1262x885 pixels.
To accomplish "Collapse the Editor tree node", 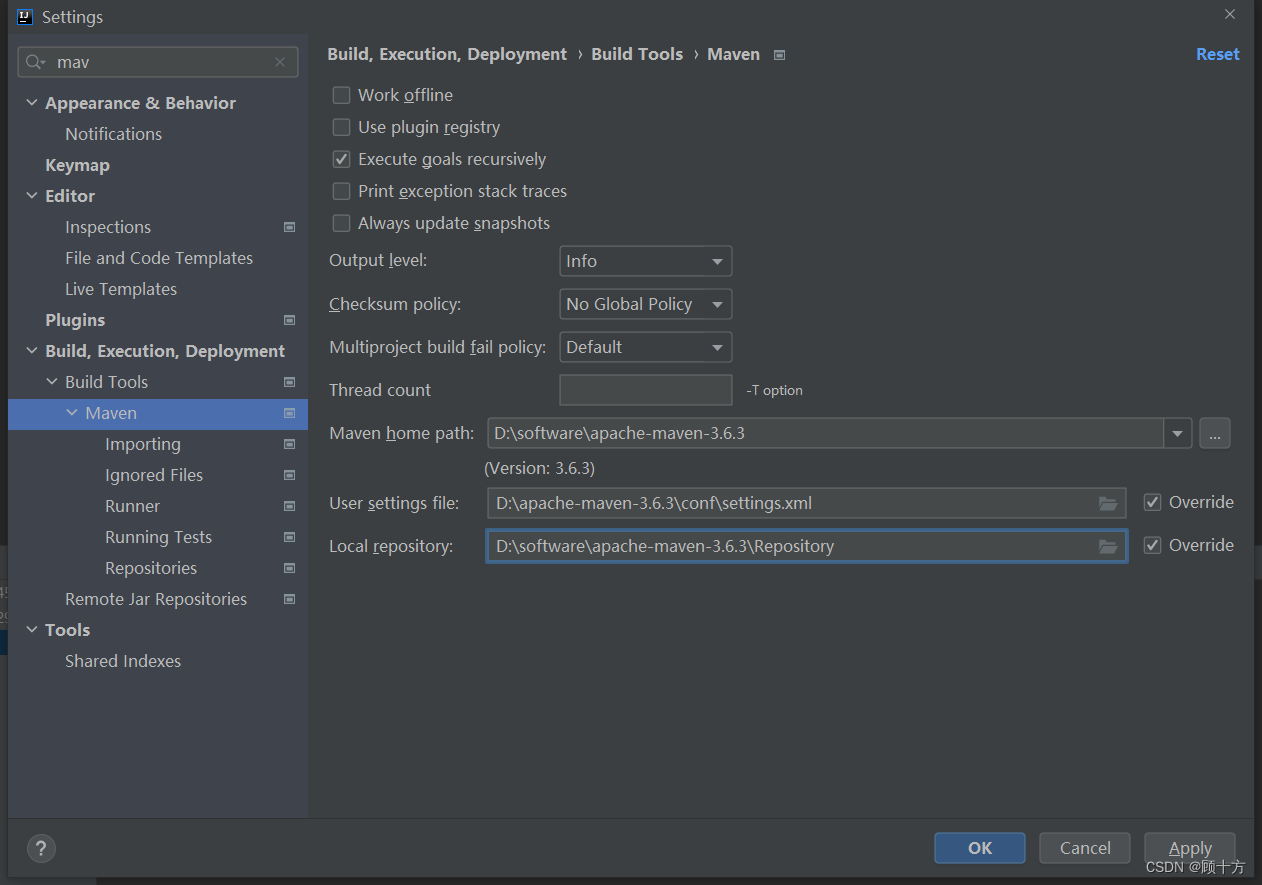I will (x=32, y=196).
